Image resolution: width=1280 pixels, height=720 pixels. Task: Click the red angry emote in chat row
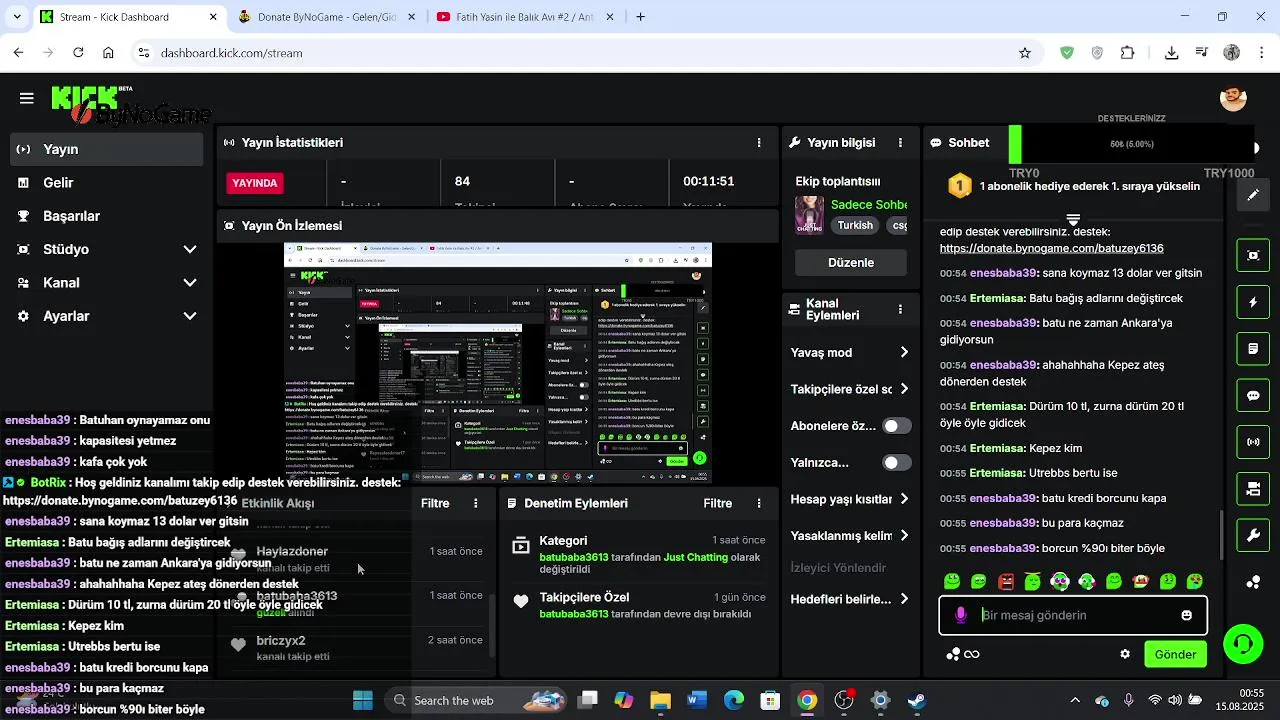tap(1006, 581)
